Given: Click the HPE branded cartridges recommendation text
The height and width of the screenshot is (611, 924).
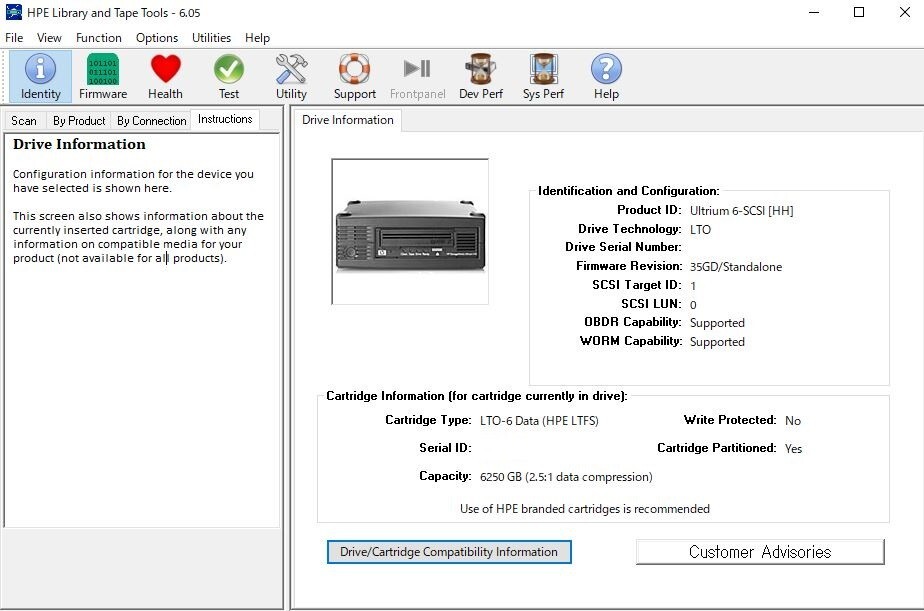Looking at the screenshot, I should pos(585,508).
